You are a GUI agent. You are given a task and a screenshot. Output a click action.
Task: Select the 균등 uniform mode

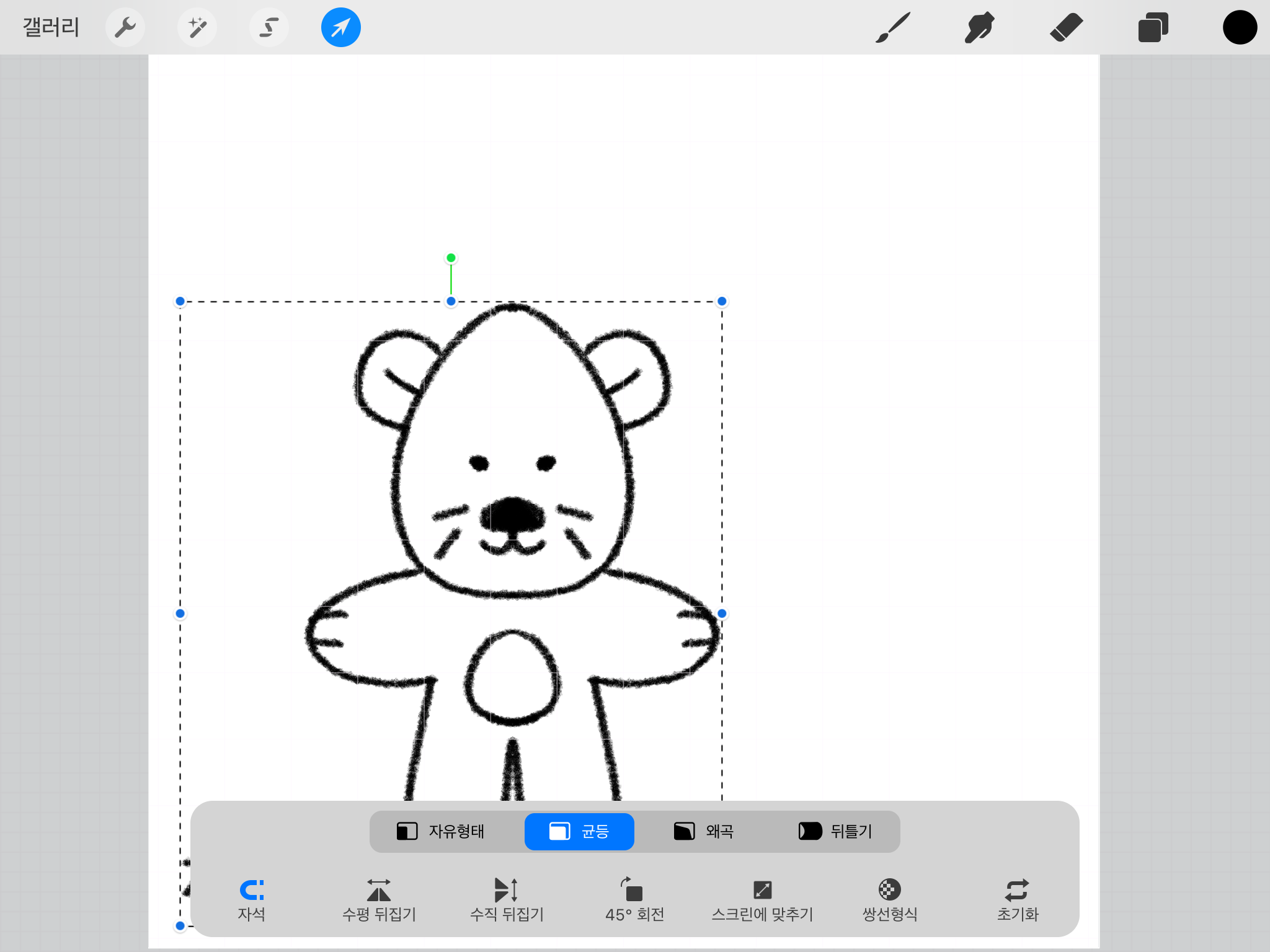click(579, 831)
